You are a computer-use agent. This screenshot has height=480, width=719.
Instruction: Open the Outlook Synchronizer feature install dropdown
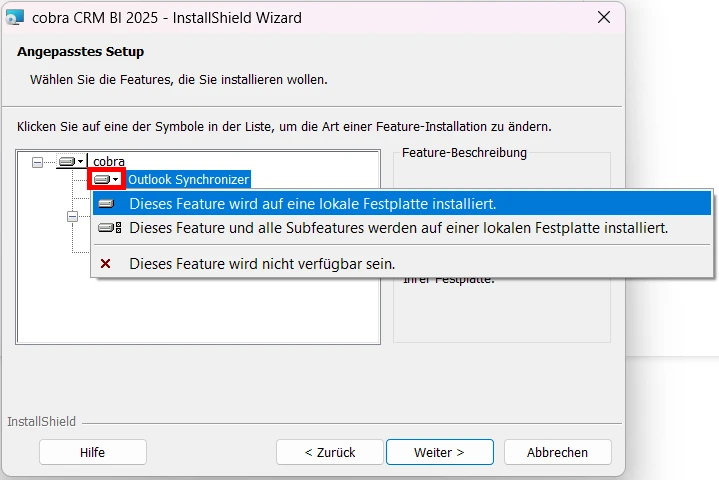coord(106,179)
